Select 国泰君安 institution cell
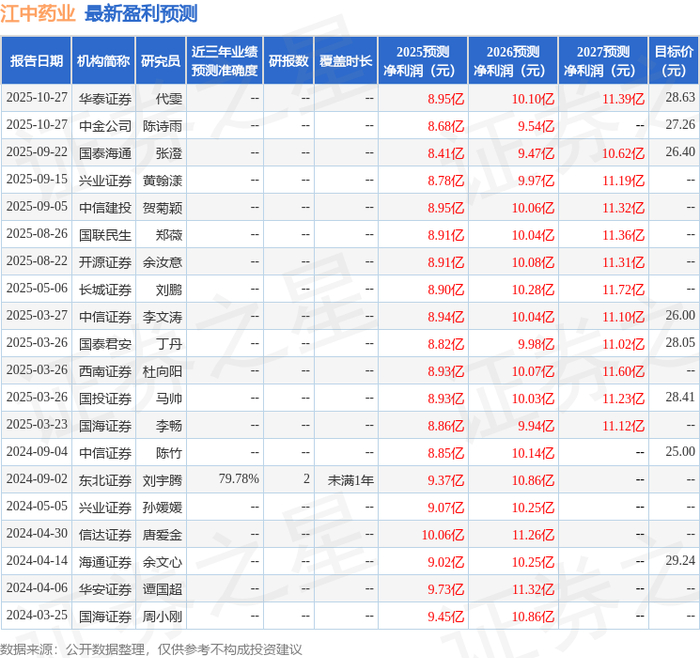Image resolution: width=700 pixels, height=658 pixels. (x=105, y=344)
